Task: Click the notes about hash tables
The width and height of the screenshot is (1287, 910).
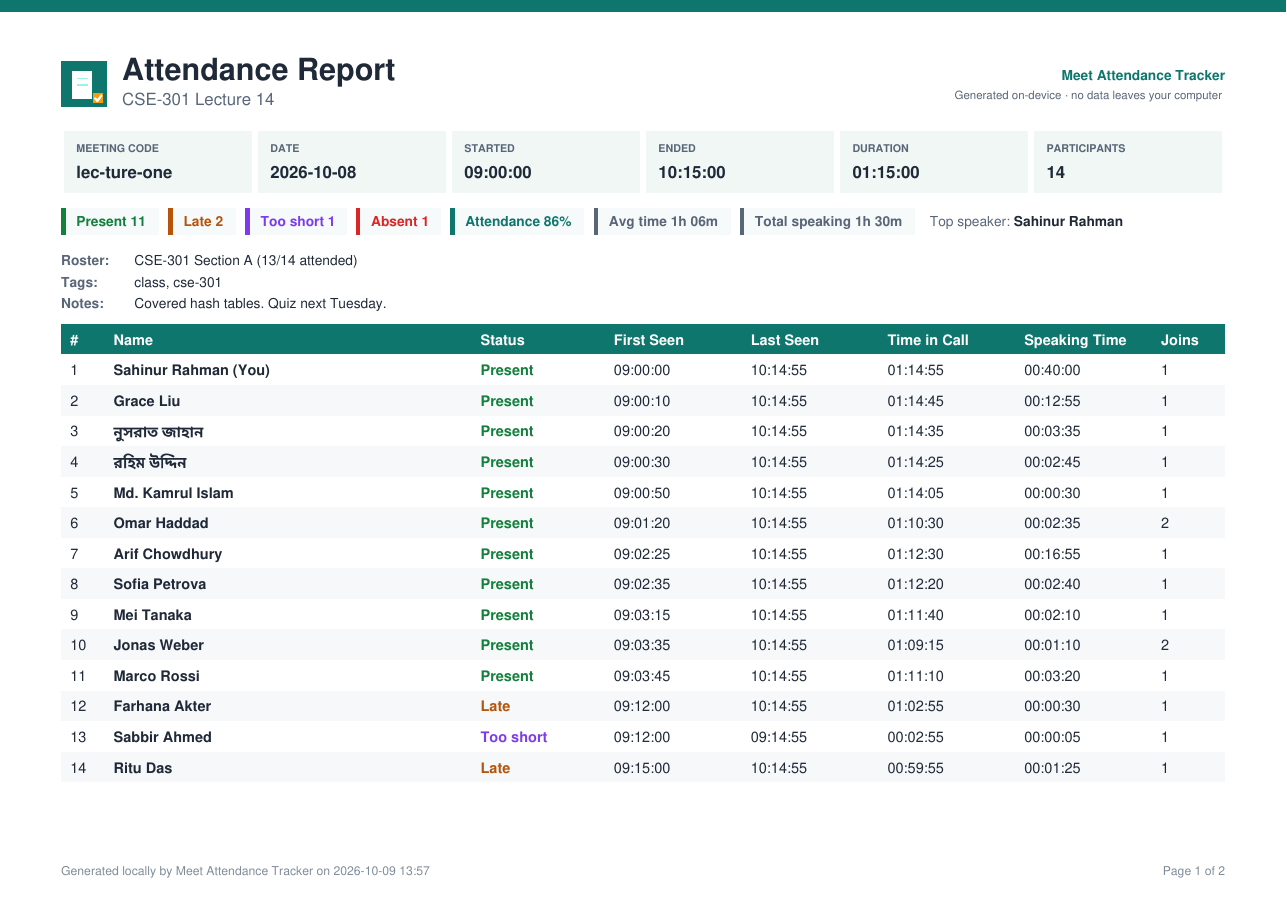Action: (260, 303)
